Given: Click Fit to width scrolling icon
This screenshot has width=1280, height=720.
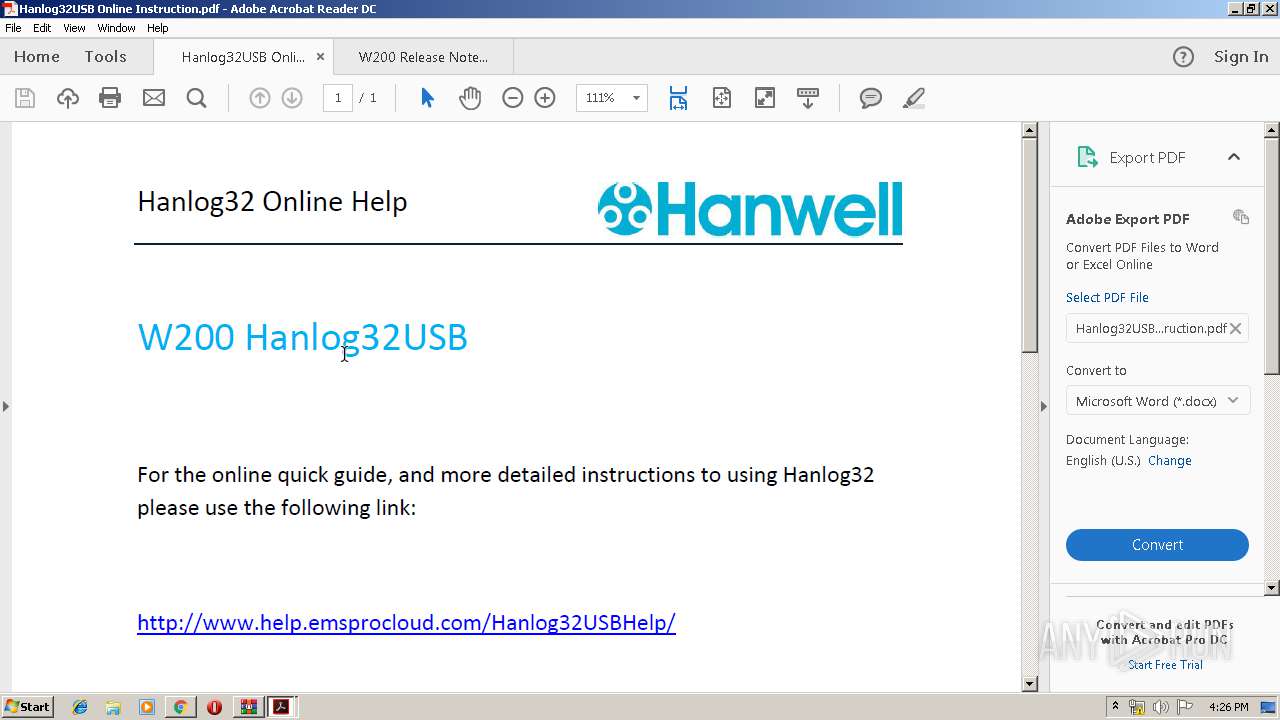Looking at the screenshot, I should (x=678, y=98).
